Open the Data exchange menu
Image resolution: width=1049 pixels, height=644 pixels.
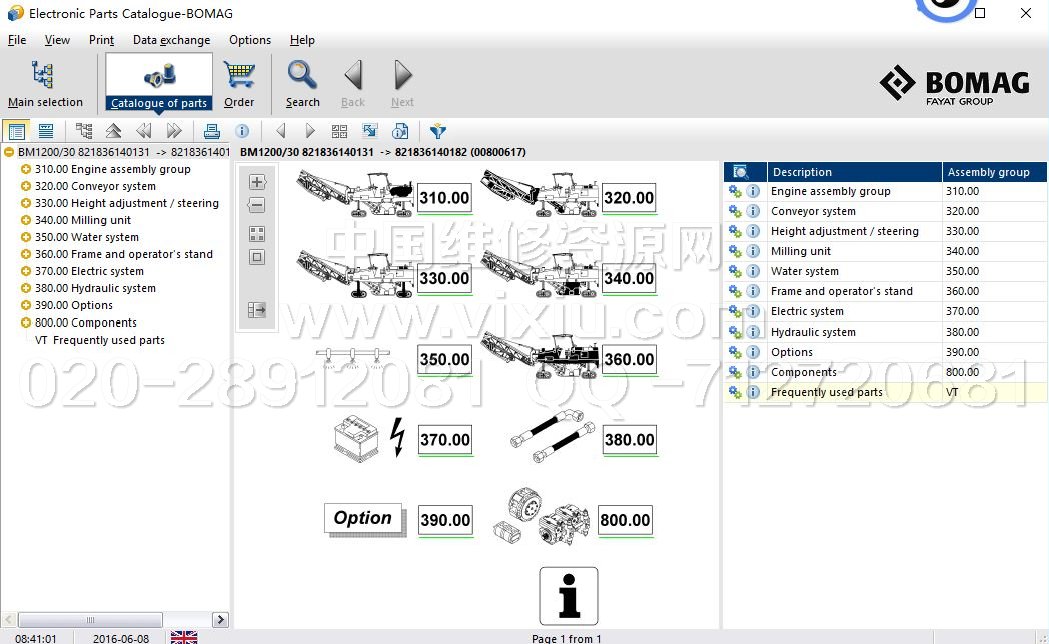(x=171, y=40)
